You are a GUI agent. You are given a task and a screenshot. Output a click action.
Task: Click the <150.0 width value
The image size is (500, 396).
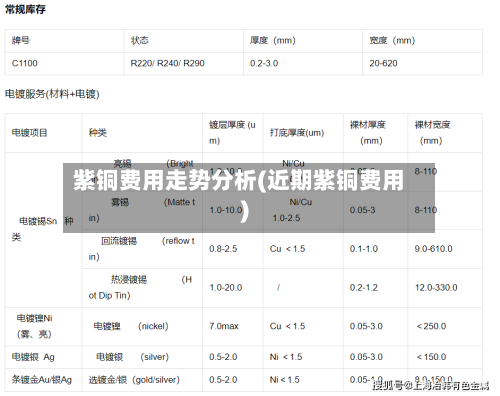point(431,357)
